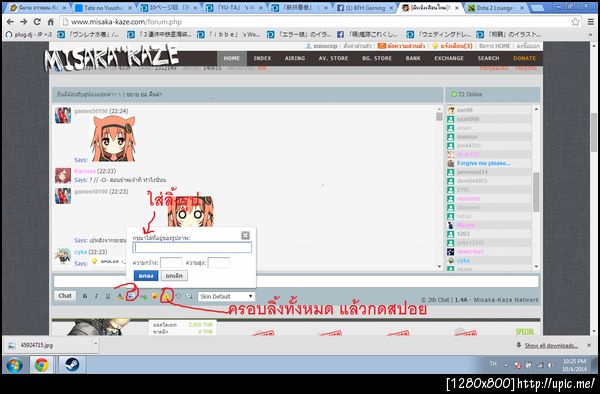Click the insert link icon
Viewport: 600px width, 394px height.
tap(143, 296)
